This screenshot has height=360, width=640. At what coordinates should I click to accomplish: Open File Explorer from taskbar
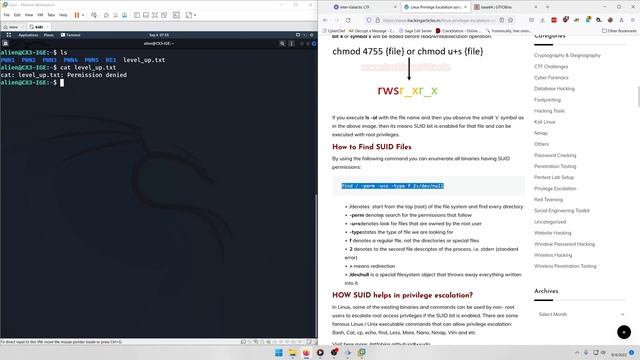click(x=293, y=353)
